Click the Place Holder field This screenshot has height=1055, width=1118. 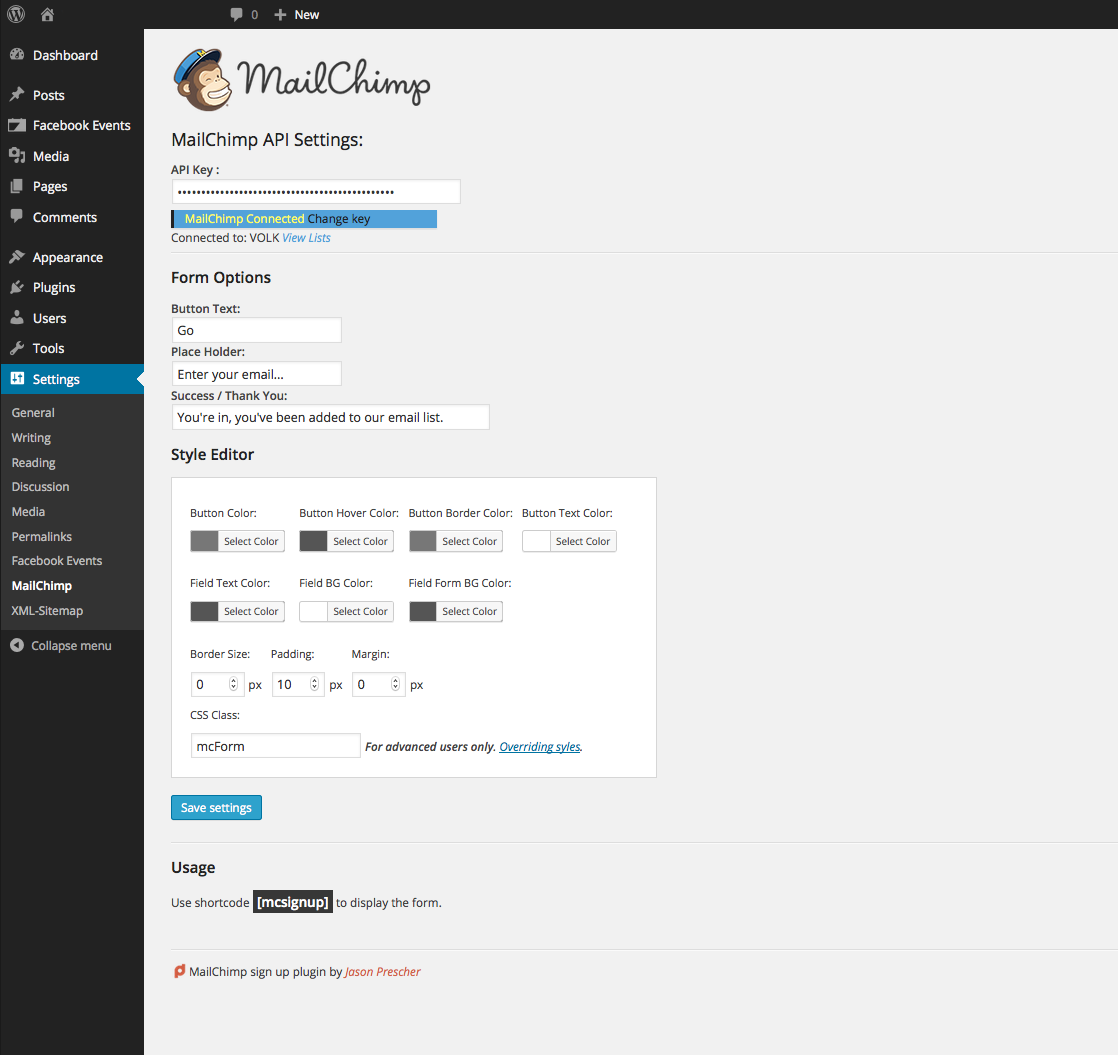pos(257,374)
